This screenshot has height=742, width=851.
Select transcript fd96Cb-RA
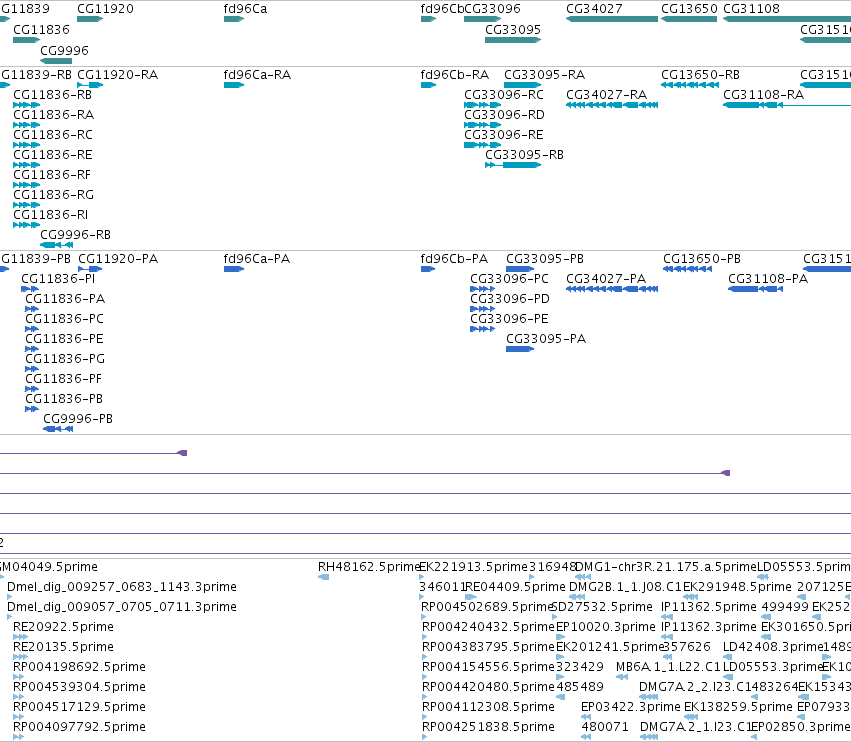(x=429, y=85)
